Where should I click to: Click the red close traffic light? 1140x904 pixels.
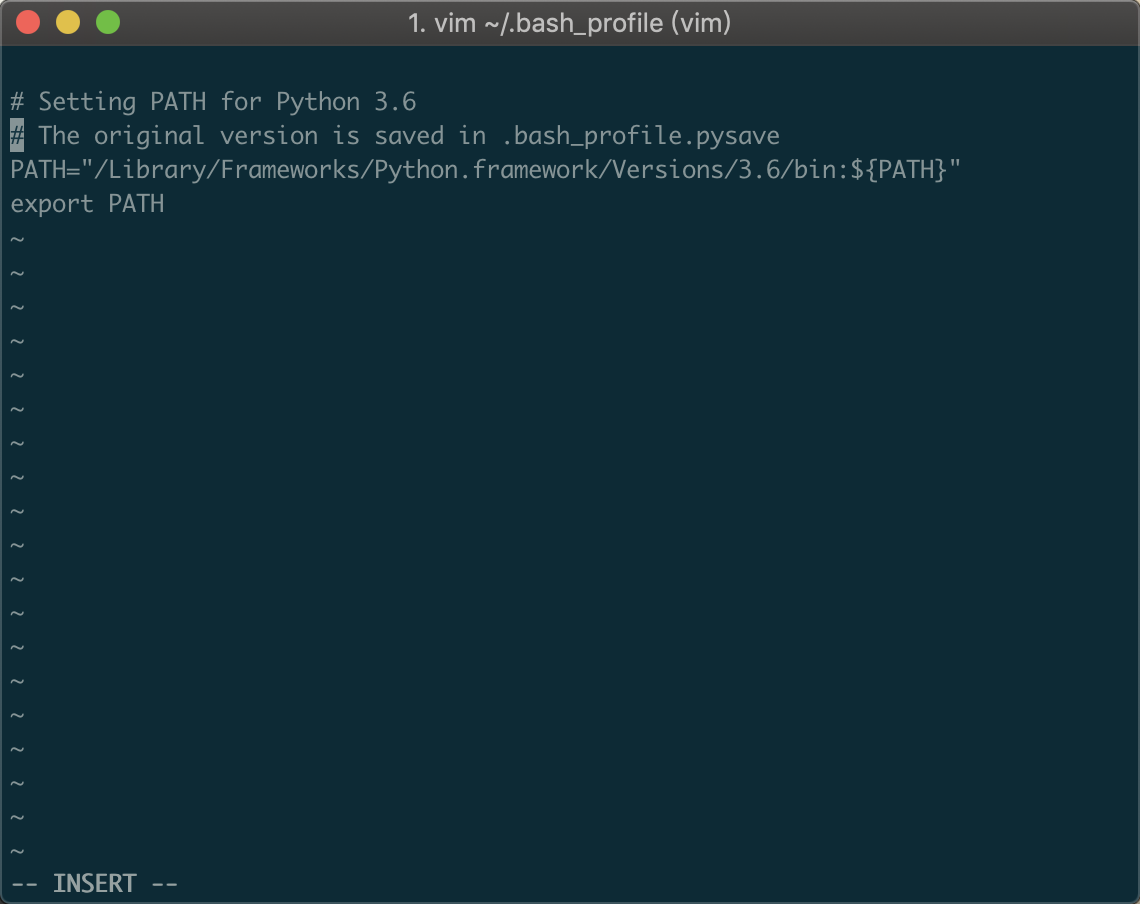point(28,21)
